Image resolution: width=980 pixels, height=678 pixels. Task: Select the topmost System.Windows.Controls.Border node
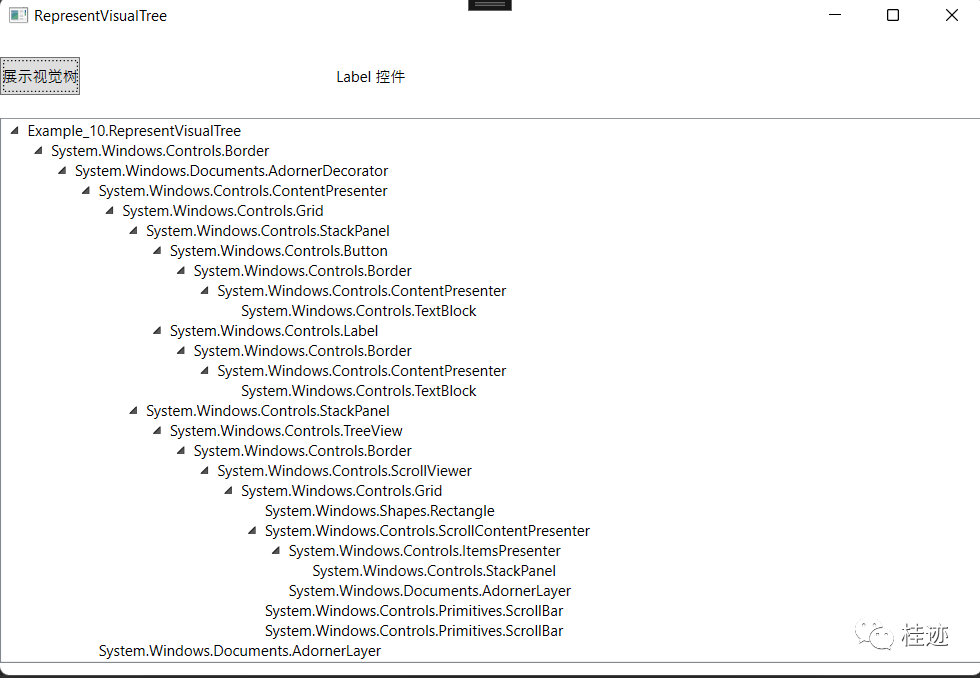pyautogui.click(x=160, y=150)
